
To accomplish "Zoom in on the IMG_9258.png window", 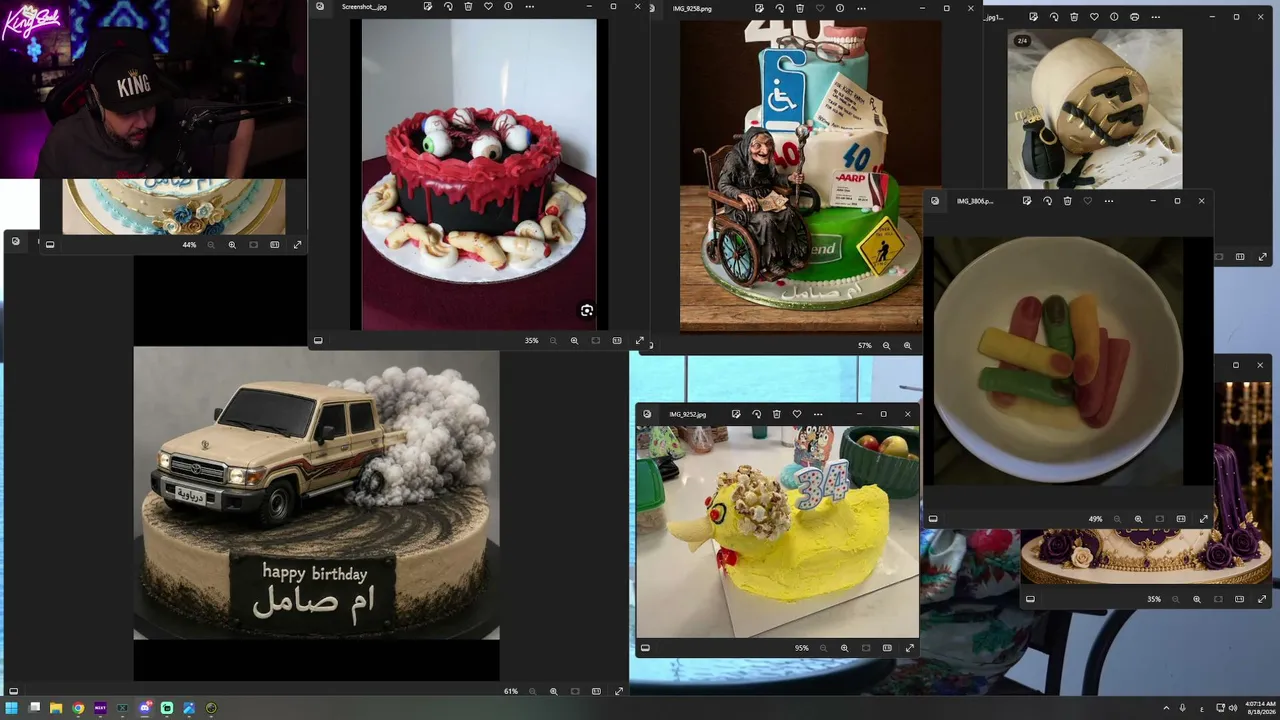I will [907, 346].
